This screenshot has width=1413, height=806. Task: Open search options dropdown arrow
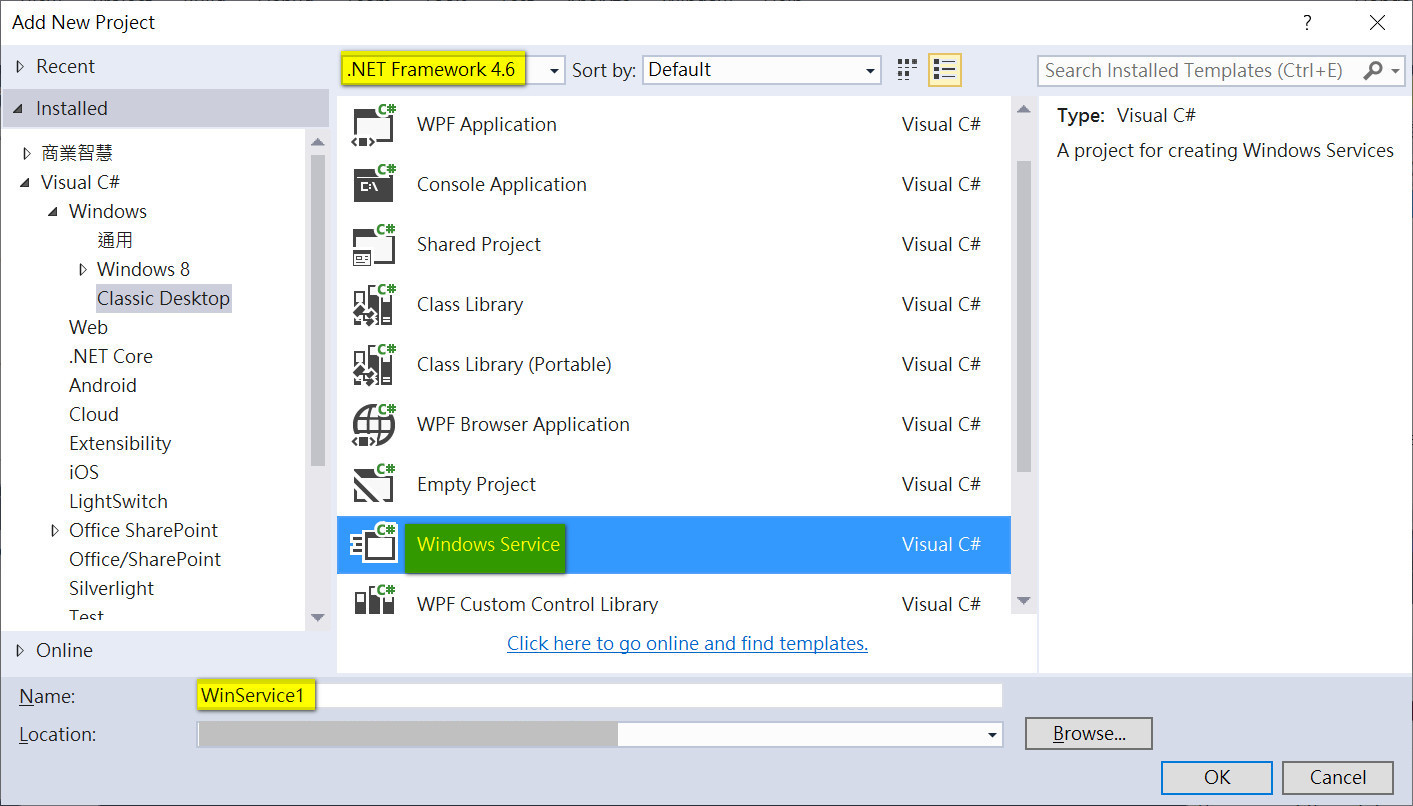tap(1395, 70)
